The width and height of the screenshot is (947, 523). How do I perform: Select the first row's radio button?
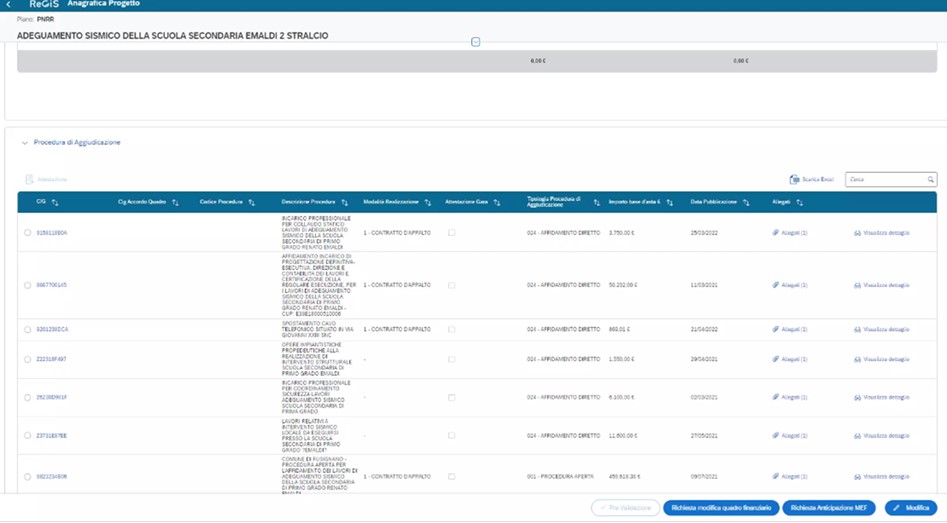point(28,233)
